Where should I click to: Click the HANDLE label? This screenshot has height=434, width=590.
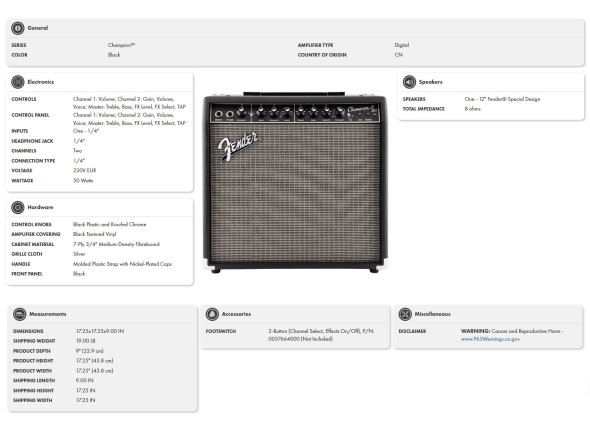pos(21,264)
